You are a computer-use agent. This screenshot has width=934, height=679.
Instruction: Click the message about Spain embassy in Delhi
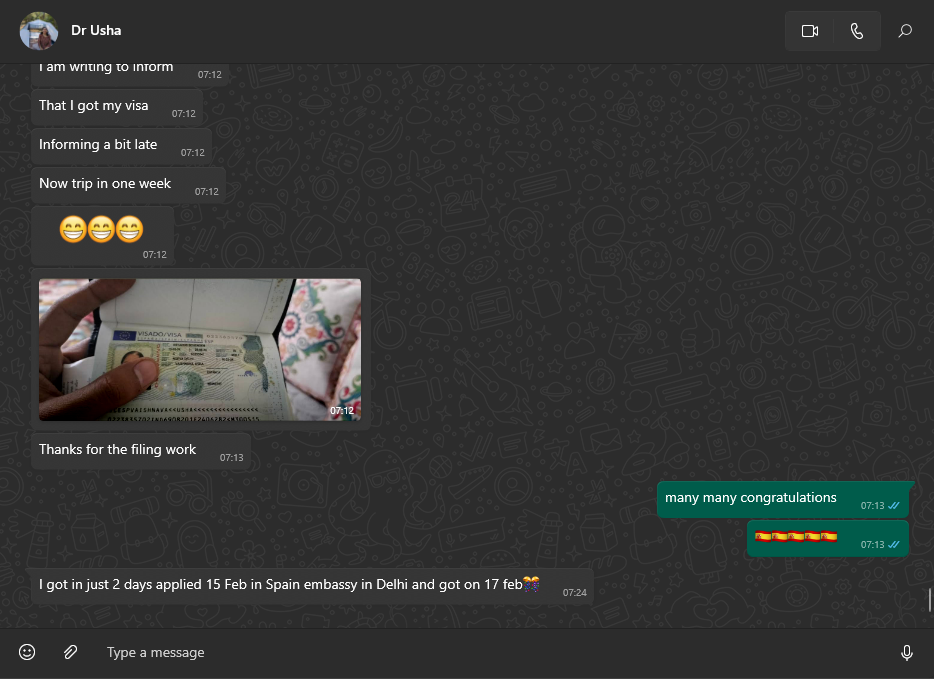click(x=280, y=585)
